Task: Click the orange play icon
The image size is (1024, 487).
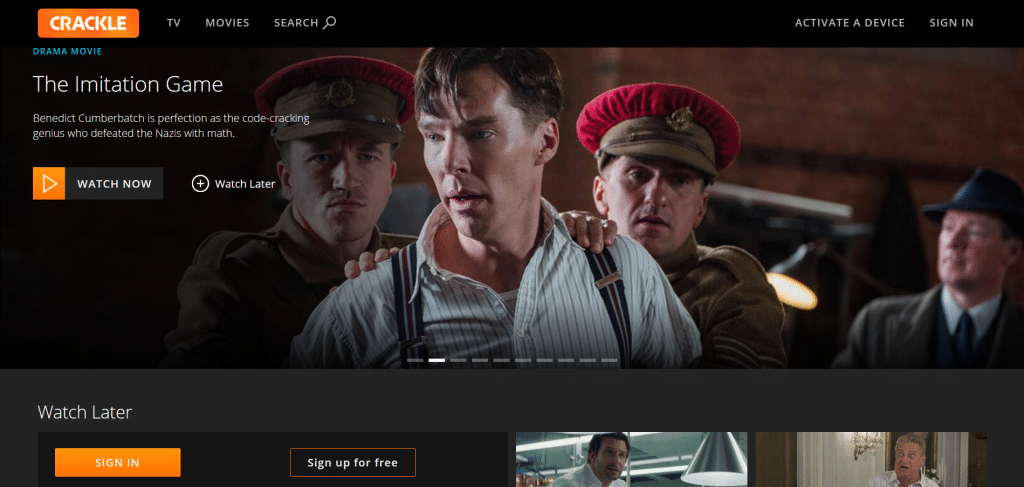Action: click(x=49, y=183)
